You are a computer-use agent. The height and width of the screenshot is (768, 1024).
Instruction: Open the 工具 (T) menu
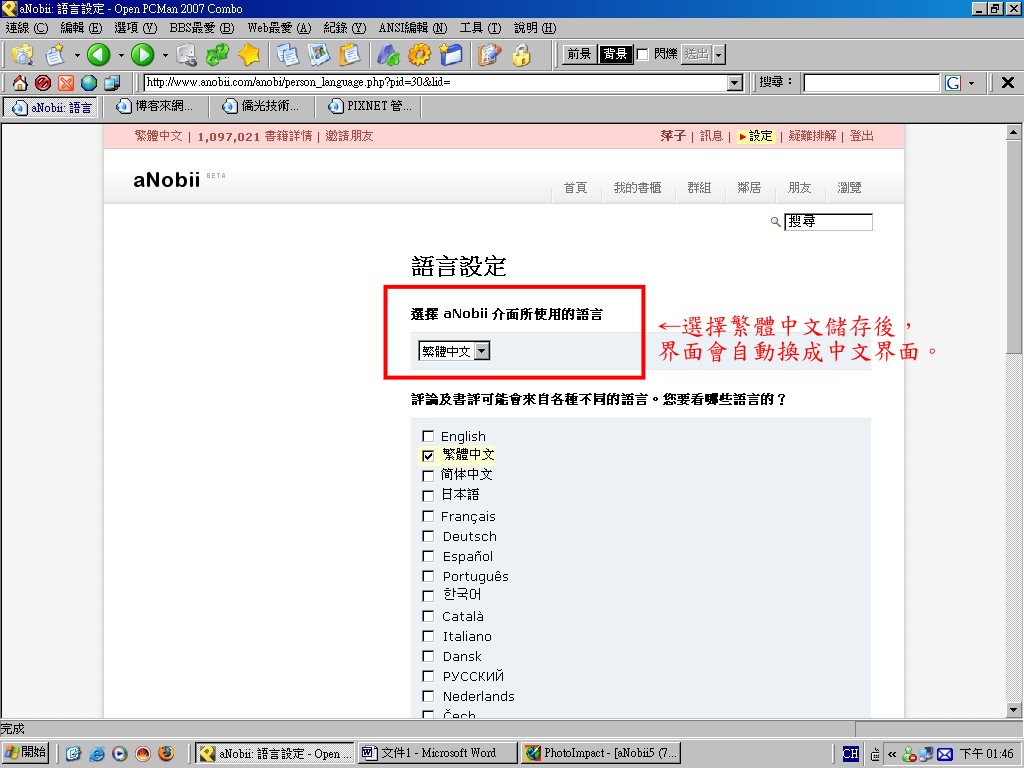(x=480, y=28)
